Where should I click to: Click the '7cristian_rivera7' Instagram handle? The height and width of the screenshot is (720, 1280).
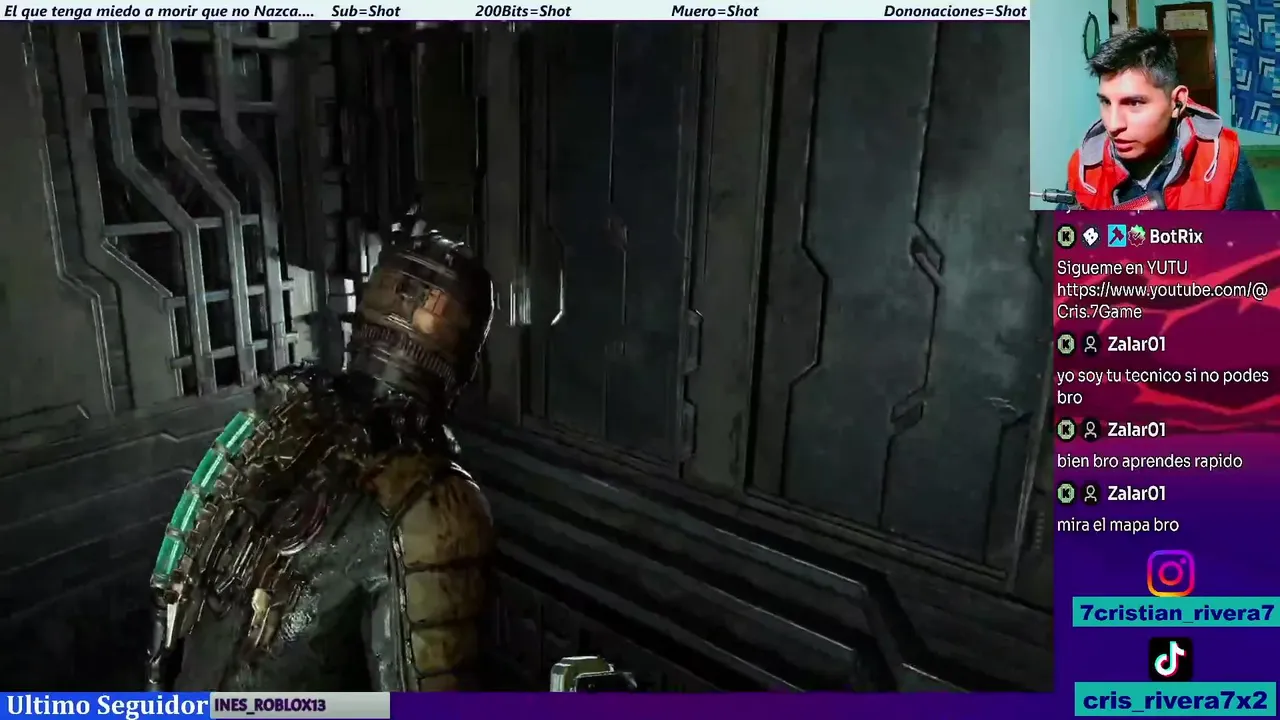point(1177,613)
